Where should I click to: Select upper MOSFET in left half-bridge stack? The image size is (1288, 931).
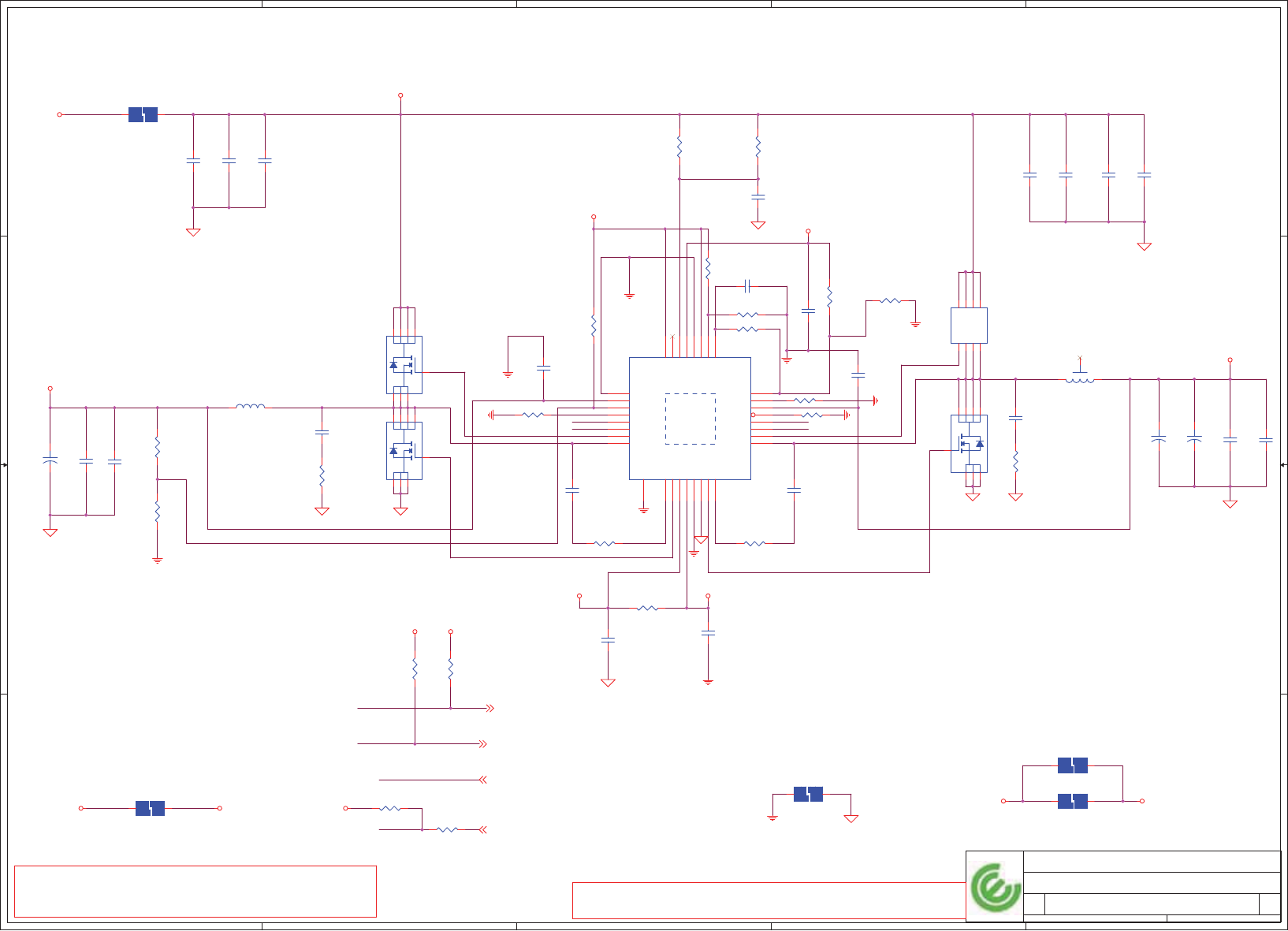point(404,365)
